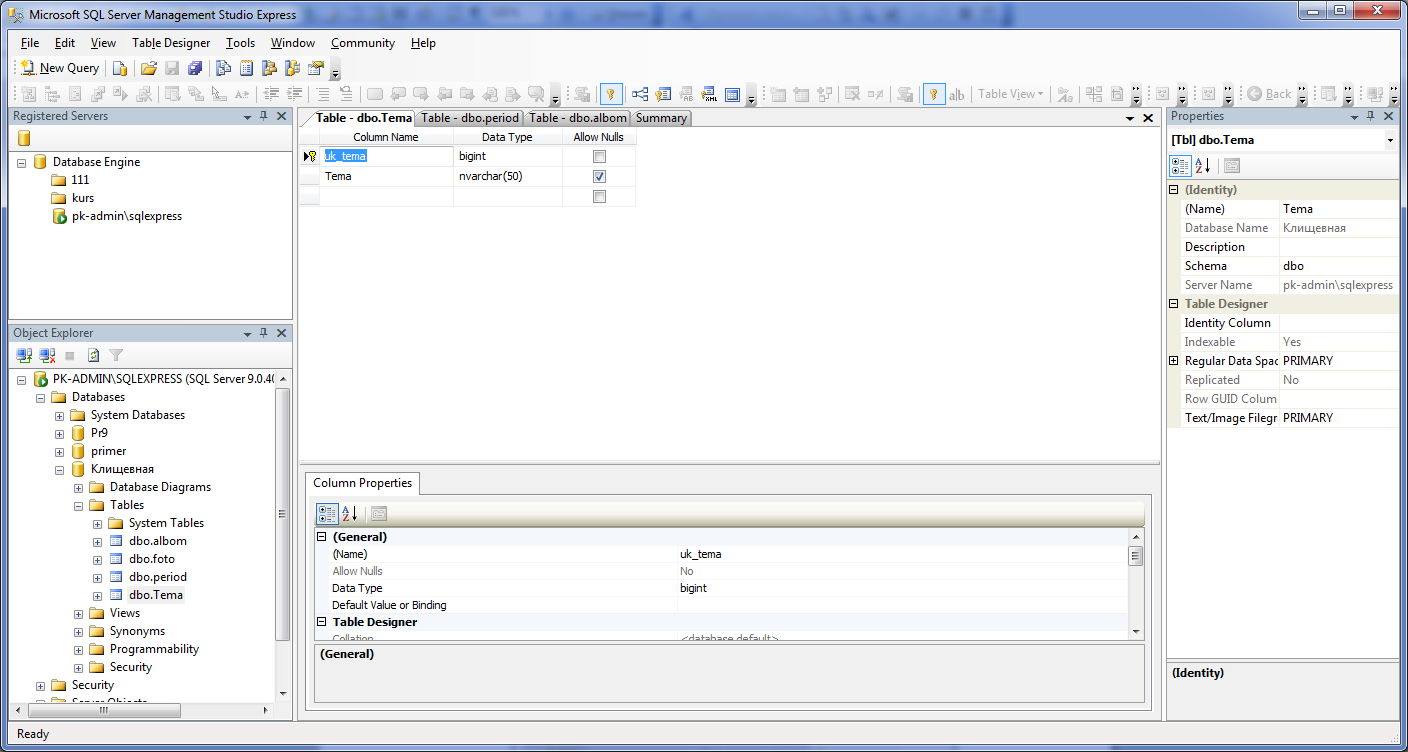Collapse the Клищевная database node
The image size is (1408, 752).
tap(59, 469)
